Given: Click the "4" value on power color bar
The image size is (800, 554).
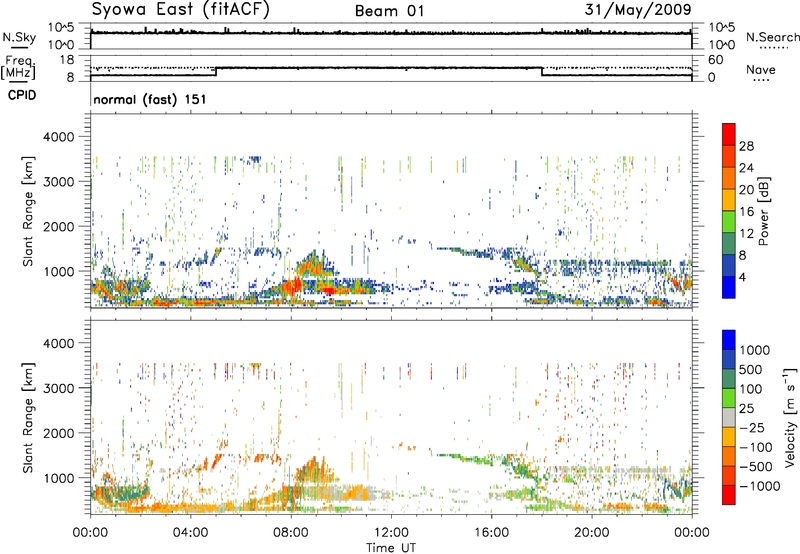Looking at the screenshot, I should click(x=742, y=278).
